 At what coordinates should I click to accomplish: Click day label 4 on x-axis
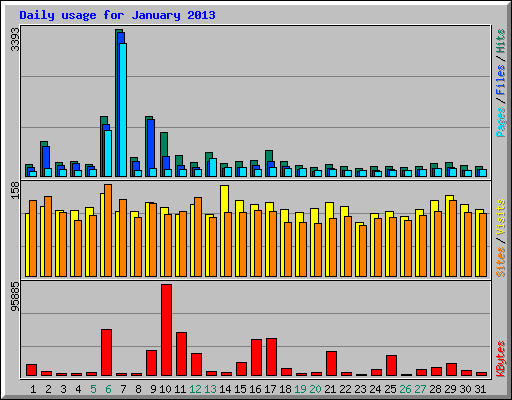pos(78,389)
